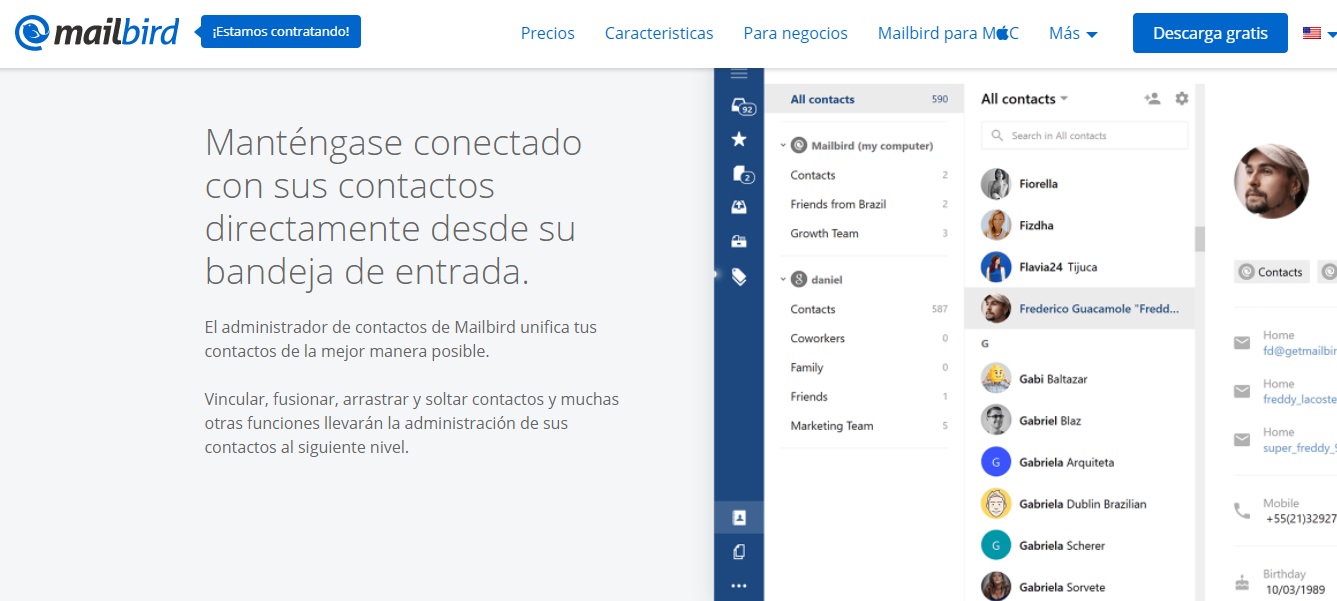Open the All contacts header dropdown
1337x601 pixels.
pyautogui.click(x=1025, y=99)
